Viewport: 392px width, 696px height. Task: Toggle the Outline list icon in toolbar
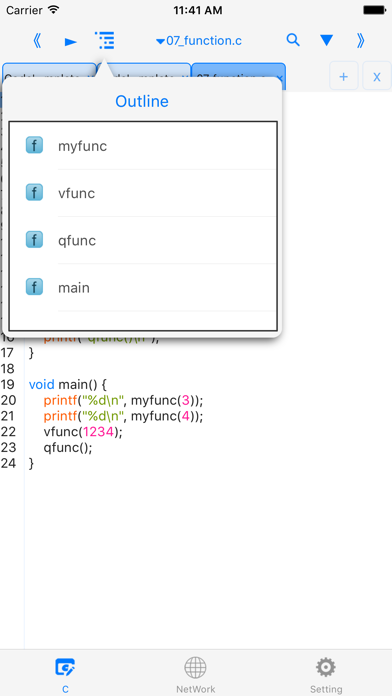[x=105, y=40]
